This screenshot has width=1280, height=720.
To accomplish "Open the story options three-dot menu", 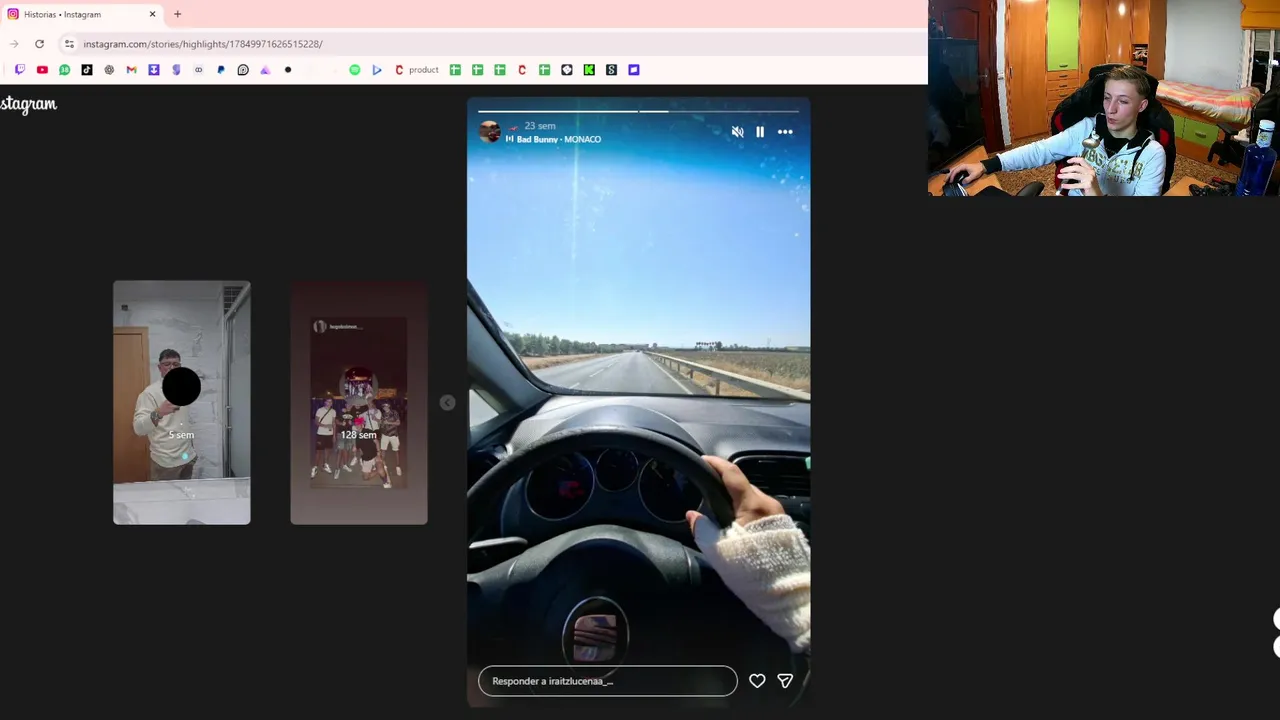I will coord(785,132).
